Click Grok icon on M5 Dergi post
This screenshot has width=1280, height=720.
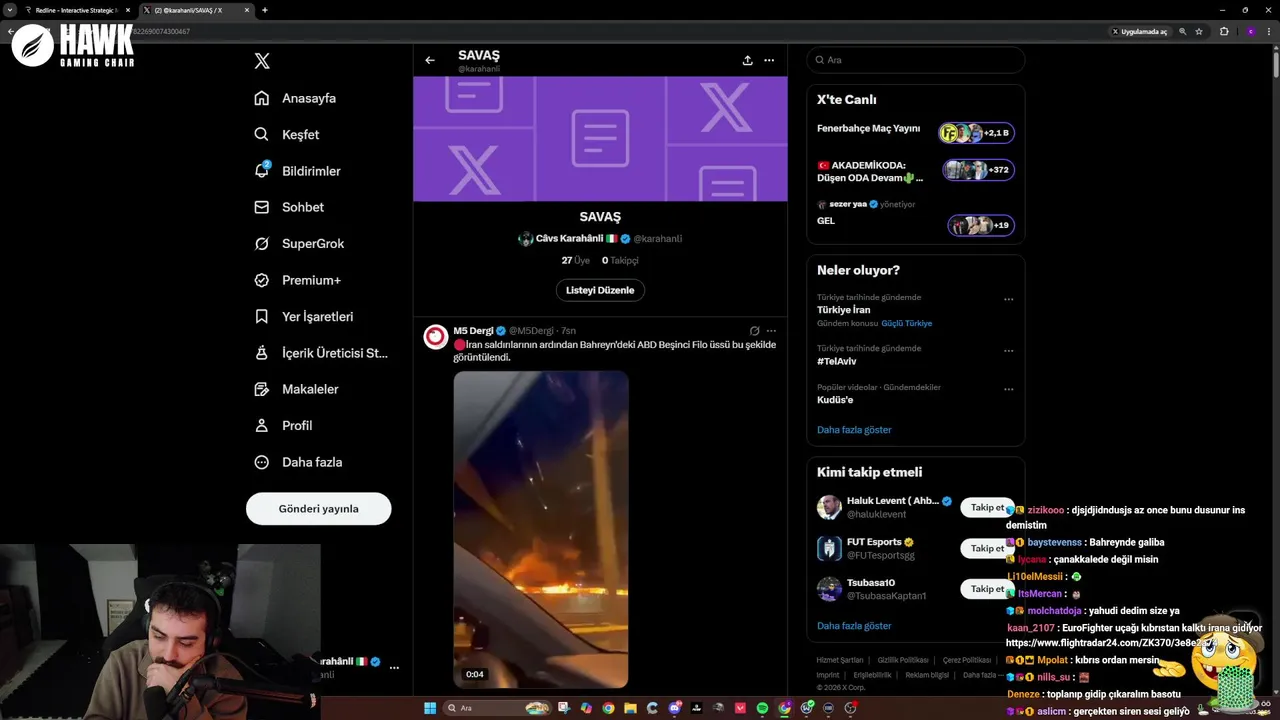pyautogui.click(x=755, y=331)
